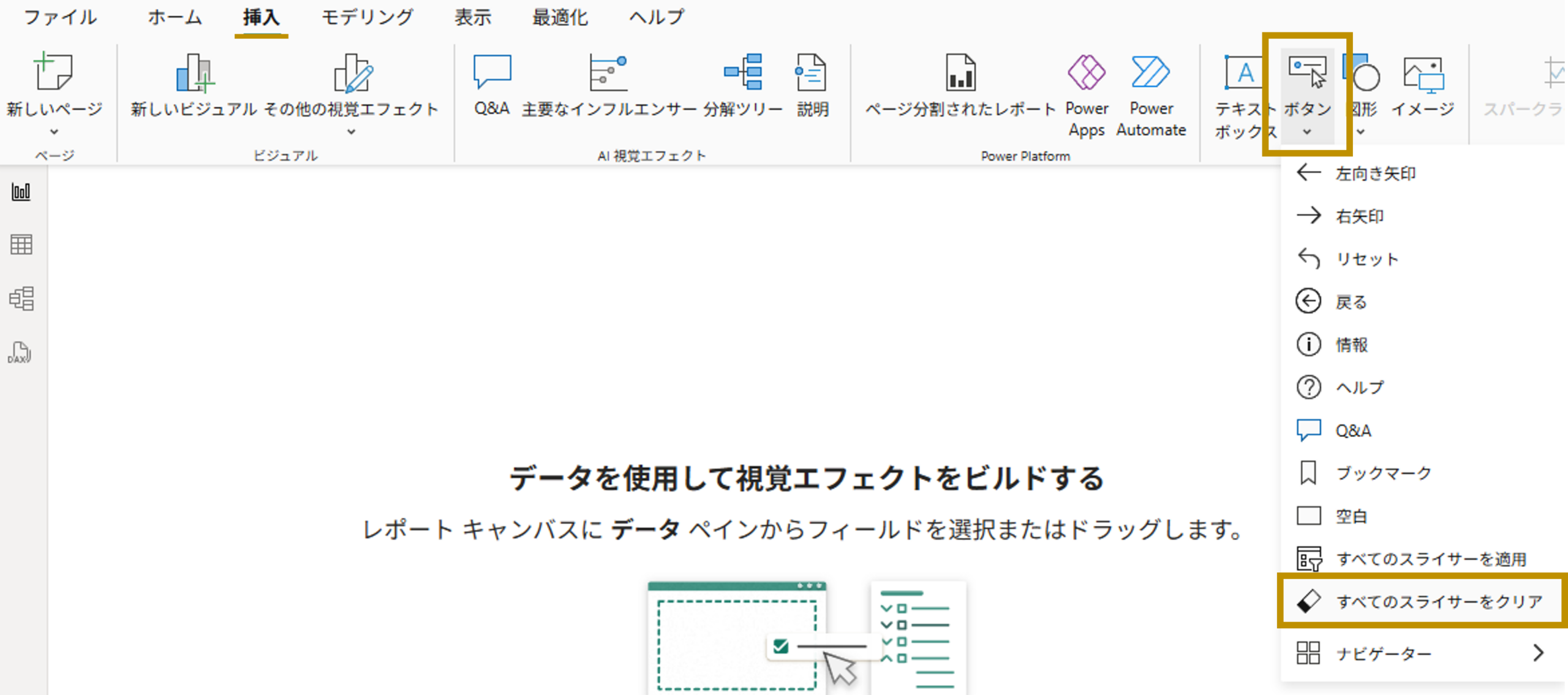
Task: Insert the 分解ツリー (Decomposition Tree) visual
Action: 742,86
